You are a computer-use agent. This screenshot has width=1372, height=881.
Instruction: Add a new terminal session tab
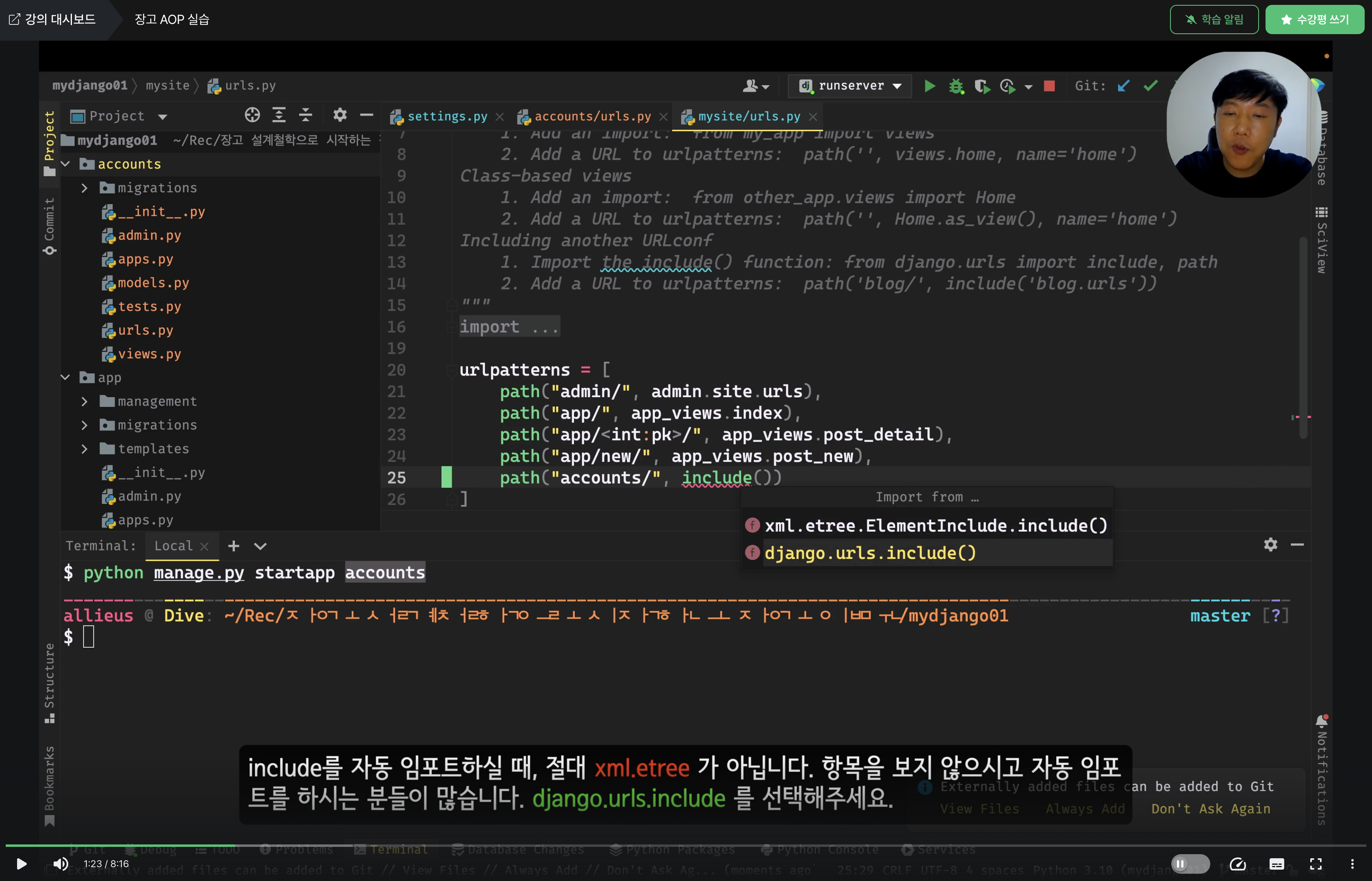click(x=233, y=546)
